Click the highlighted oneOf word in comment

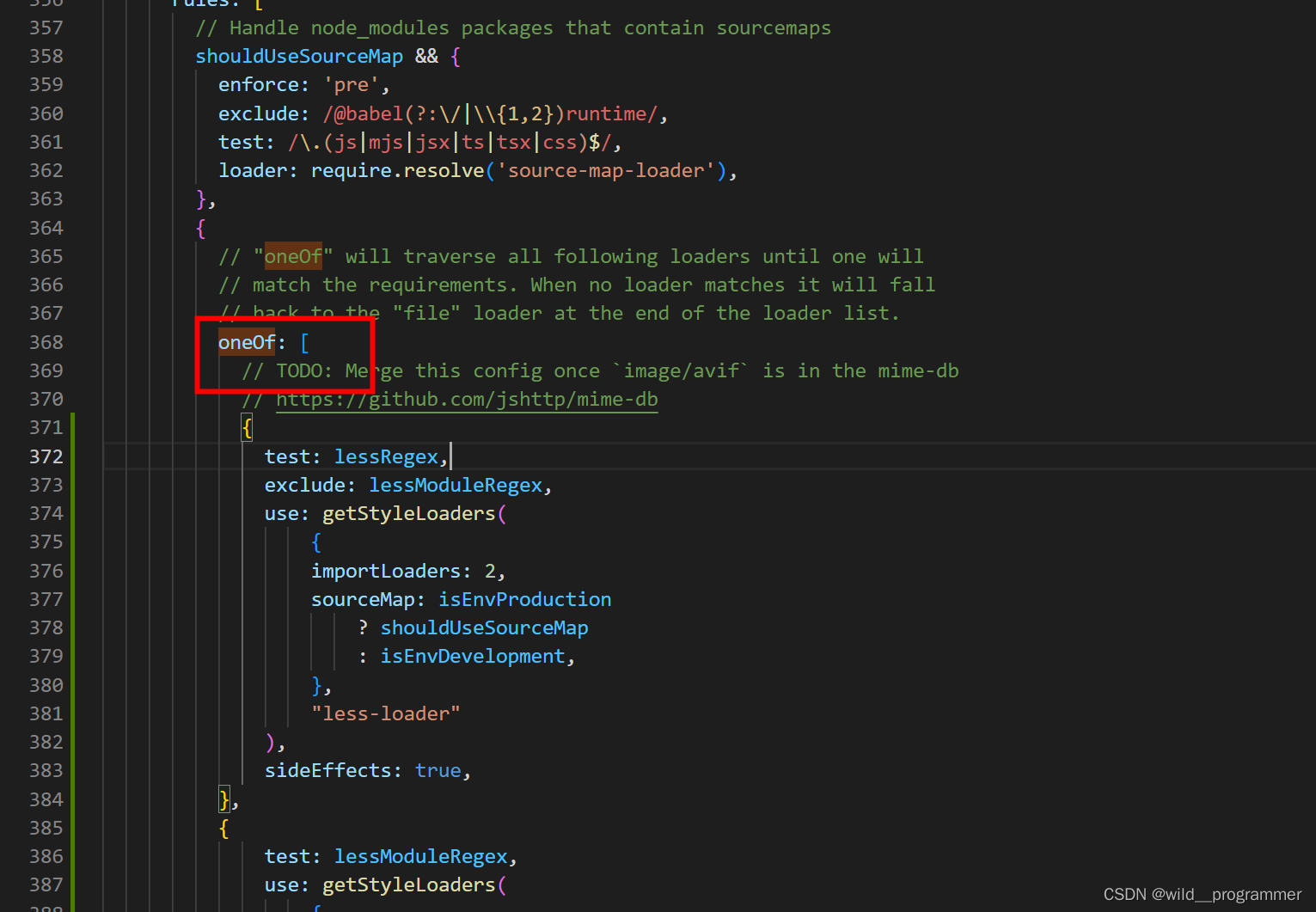[293, 256]
